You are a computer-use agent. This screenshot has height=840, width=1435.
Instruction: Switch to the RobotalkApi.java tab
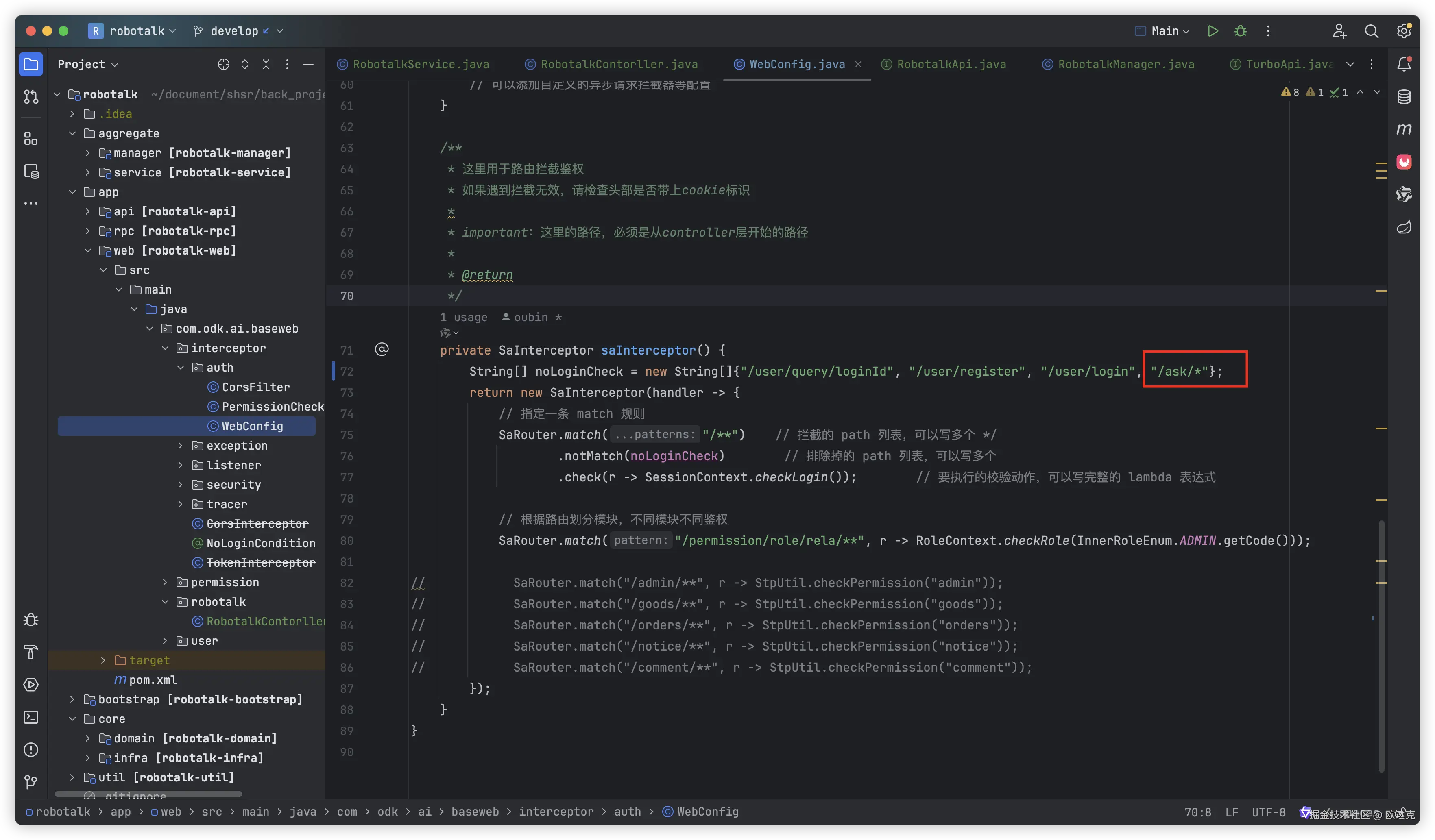(951, 64)
